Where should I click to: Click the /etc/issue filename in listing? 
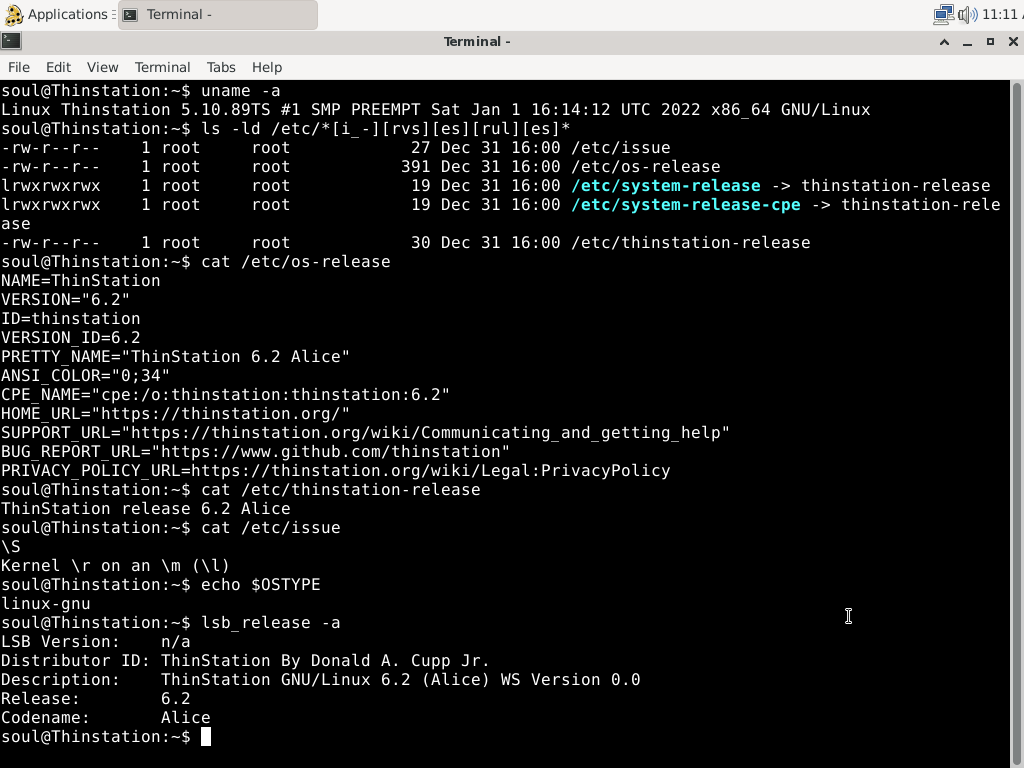tap(620, 148)
